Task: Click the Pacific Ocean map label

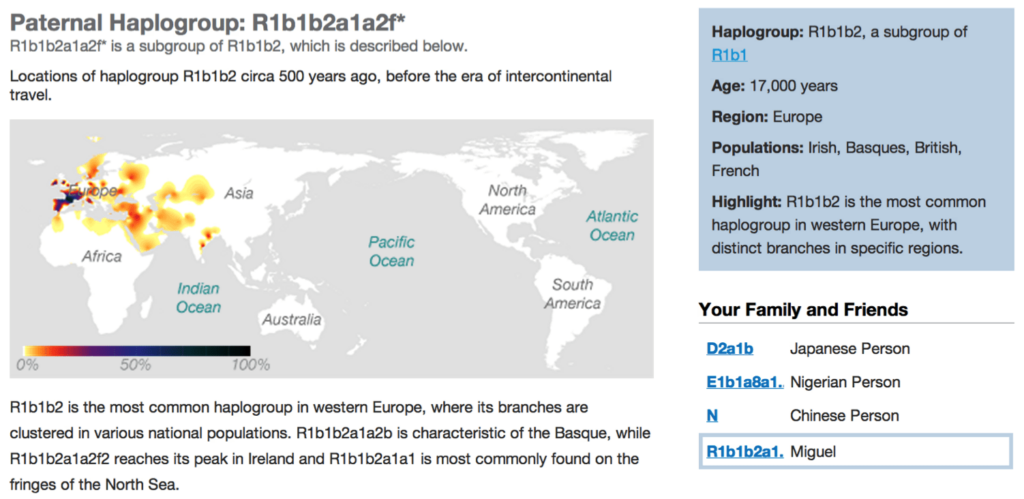Action: click(391, 251)
